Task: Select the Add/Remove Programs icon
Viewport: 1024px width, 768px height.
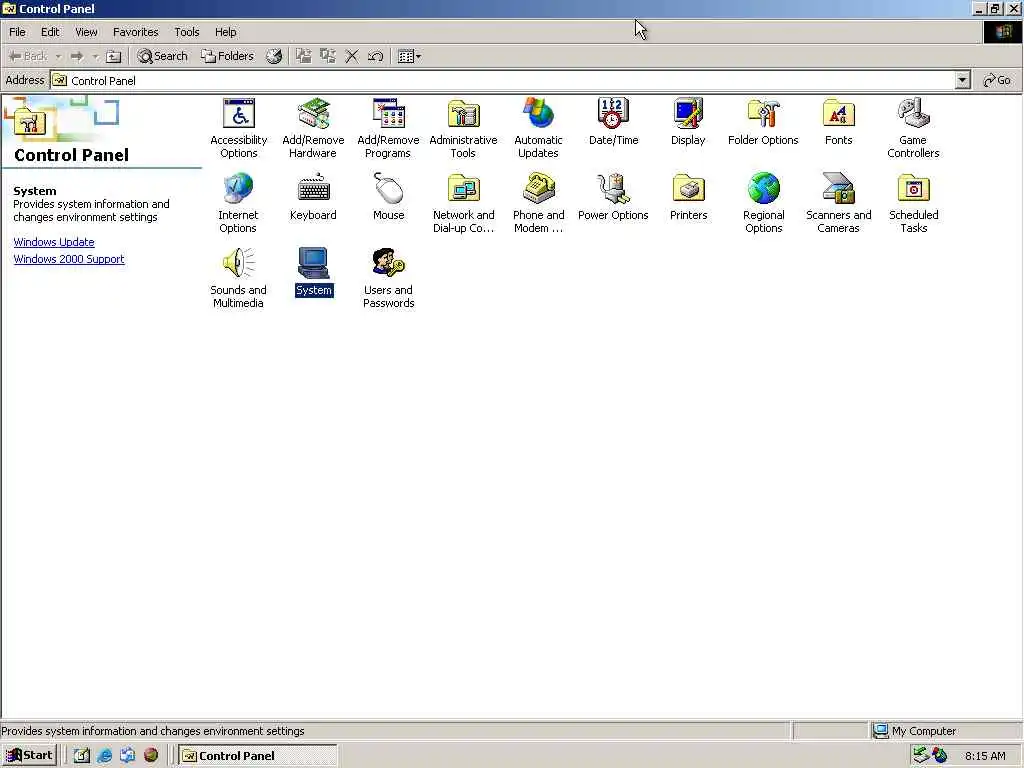Action: point(389,114)
